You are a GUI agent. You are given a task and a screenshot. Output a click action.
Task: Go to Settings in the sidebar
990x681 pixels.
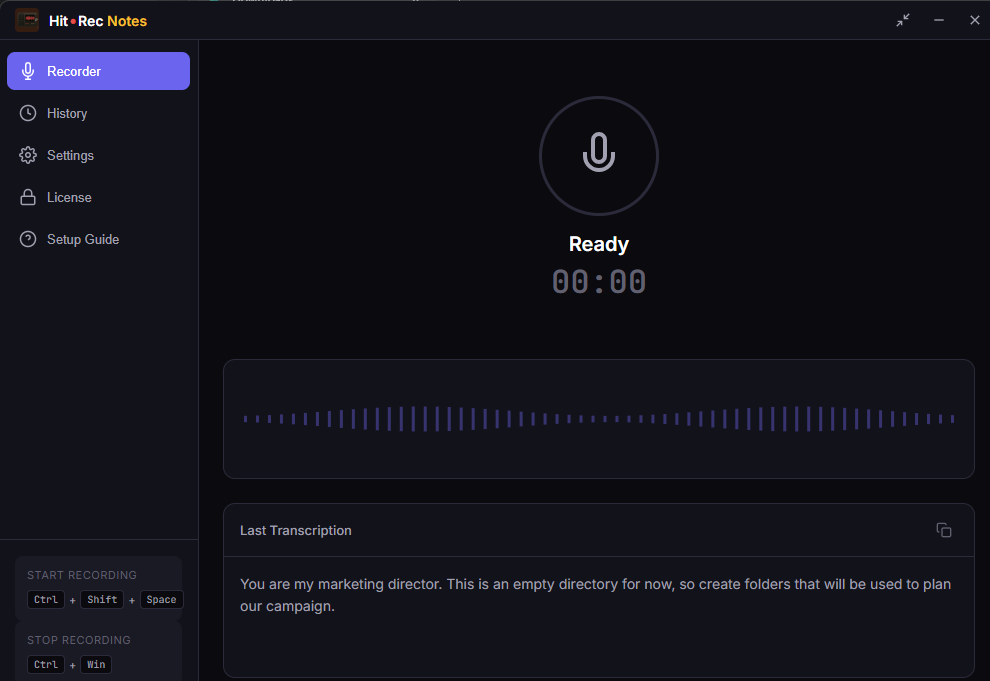coord(98,155)
